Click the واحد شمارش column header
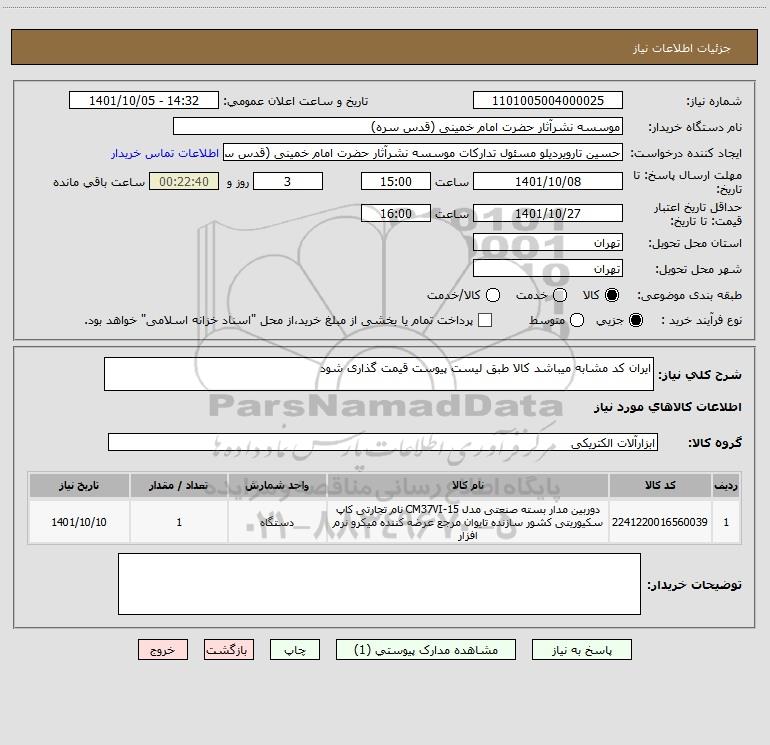 (x=277, y=485)
